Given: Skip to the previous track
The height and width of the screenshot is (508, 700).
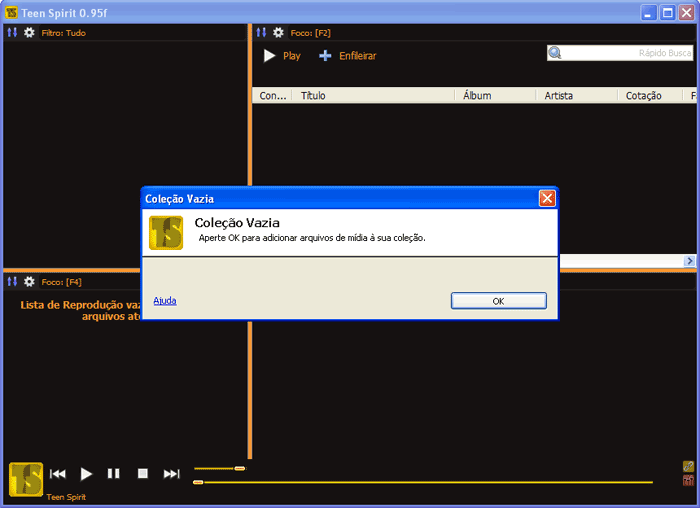Looking at the screenshot, I should pyautogui.click(x=58, y=474).
